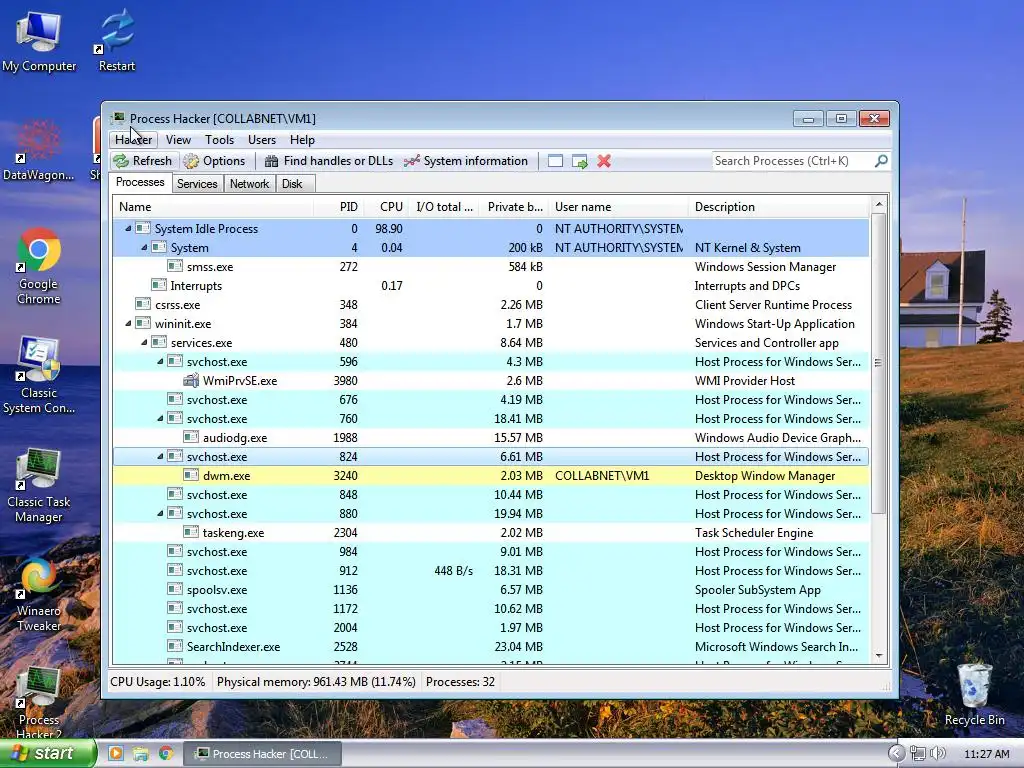Open the Tools menu

[219, 140]
